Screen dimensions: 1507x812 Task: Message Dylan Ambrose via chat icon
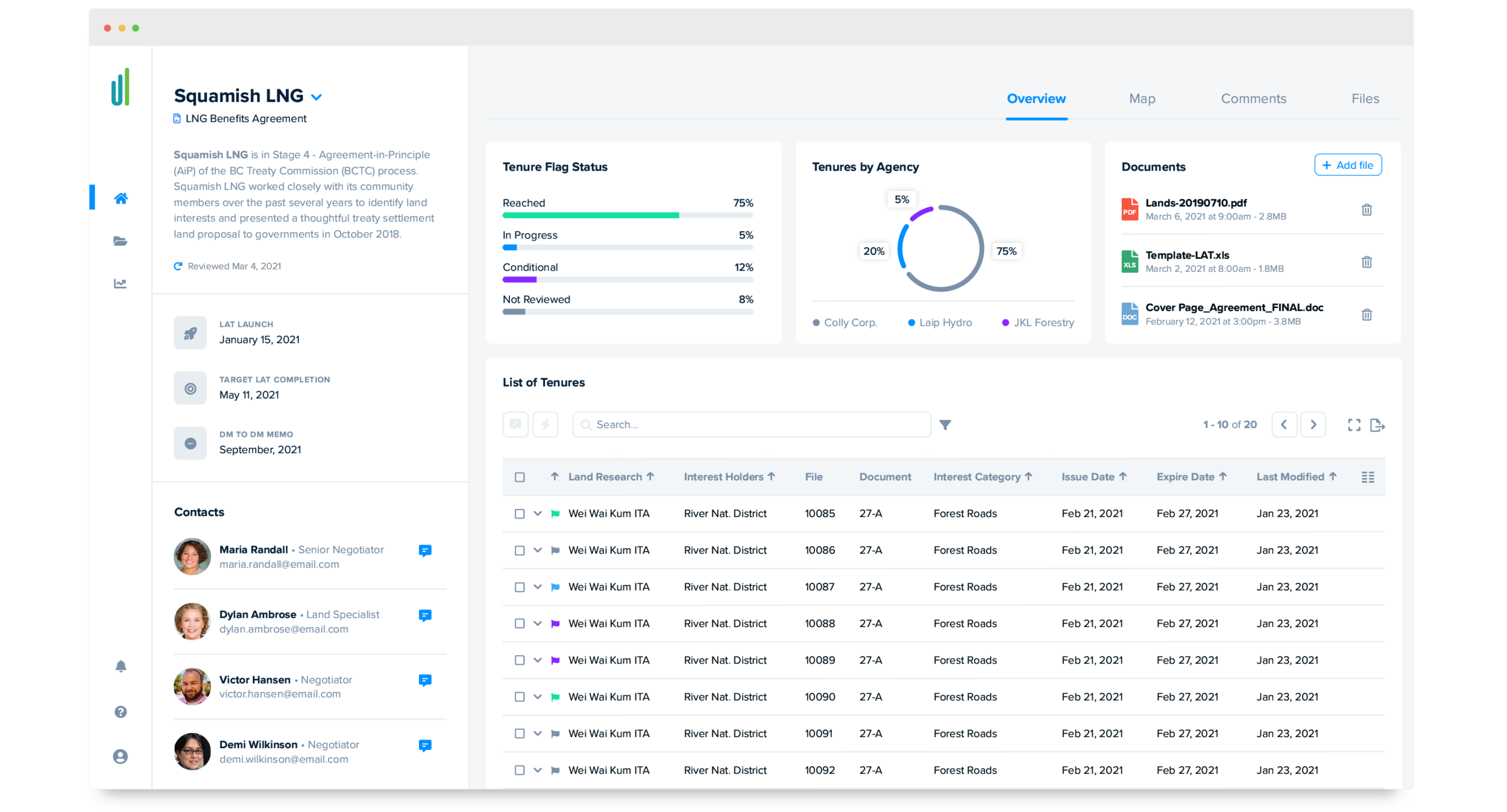point(425,615)
